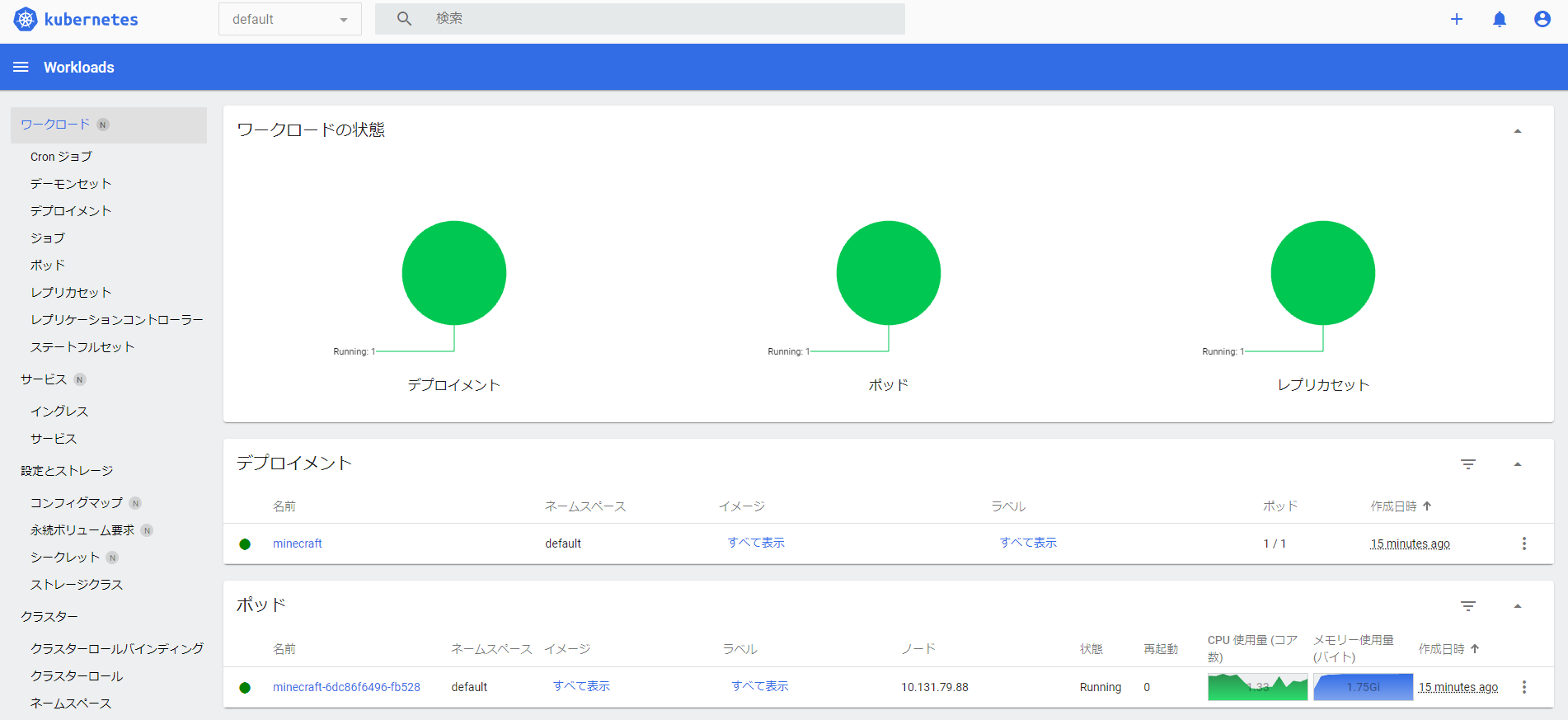Click the filter icon in デプロイメント card
This screenshot has width=1568, height=720.
point(1468,464)
